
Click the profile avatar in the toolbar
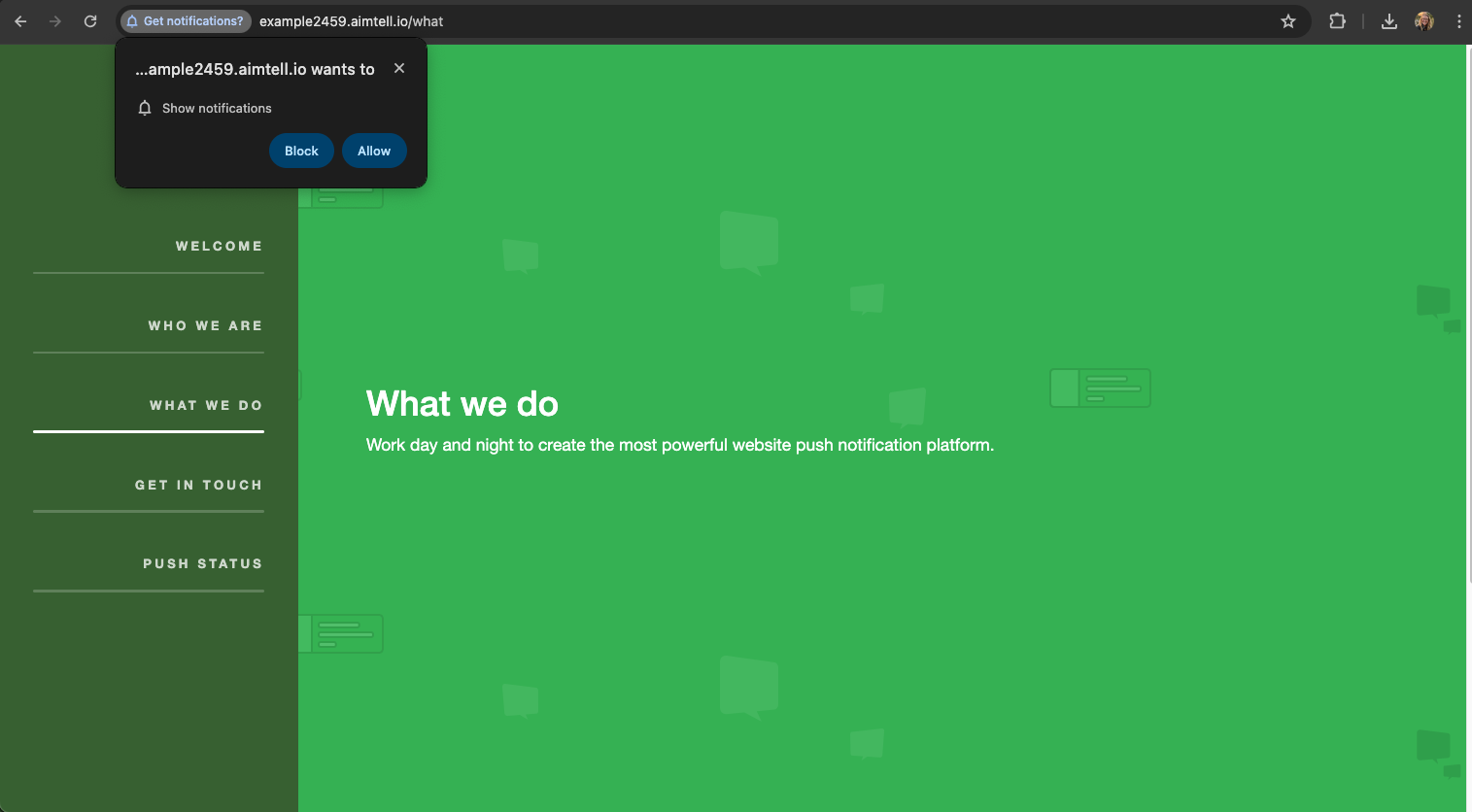[x=1424, y=21]
